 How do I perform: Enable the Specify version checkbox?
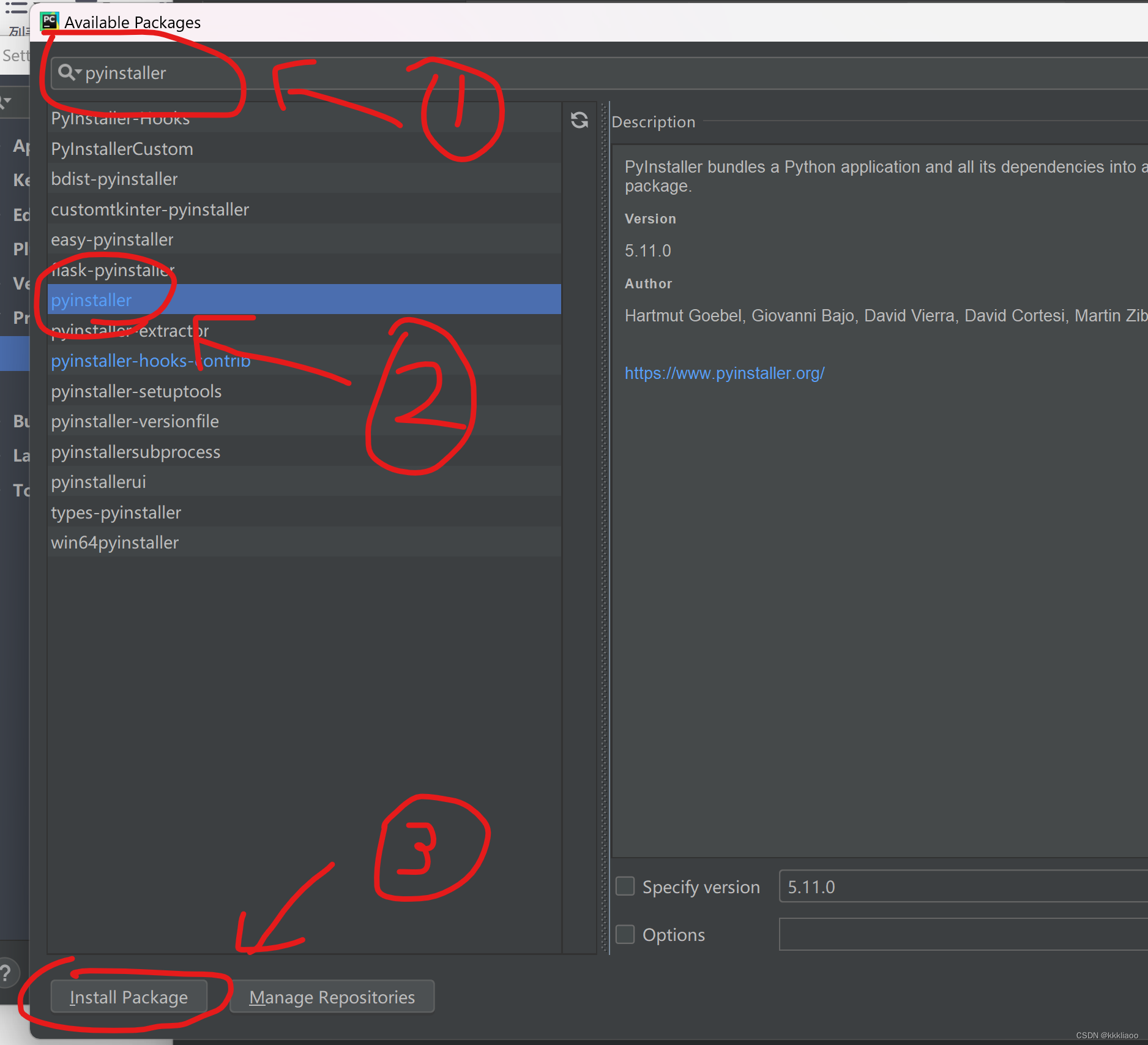(625, 886)
